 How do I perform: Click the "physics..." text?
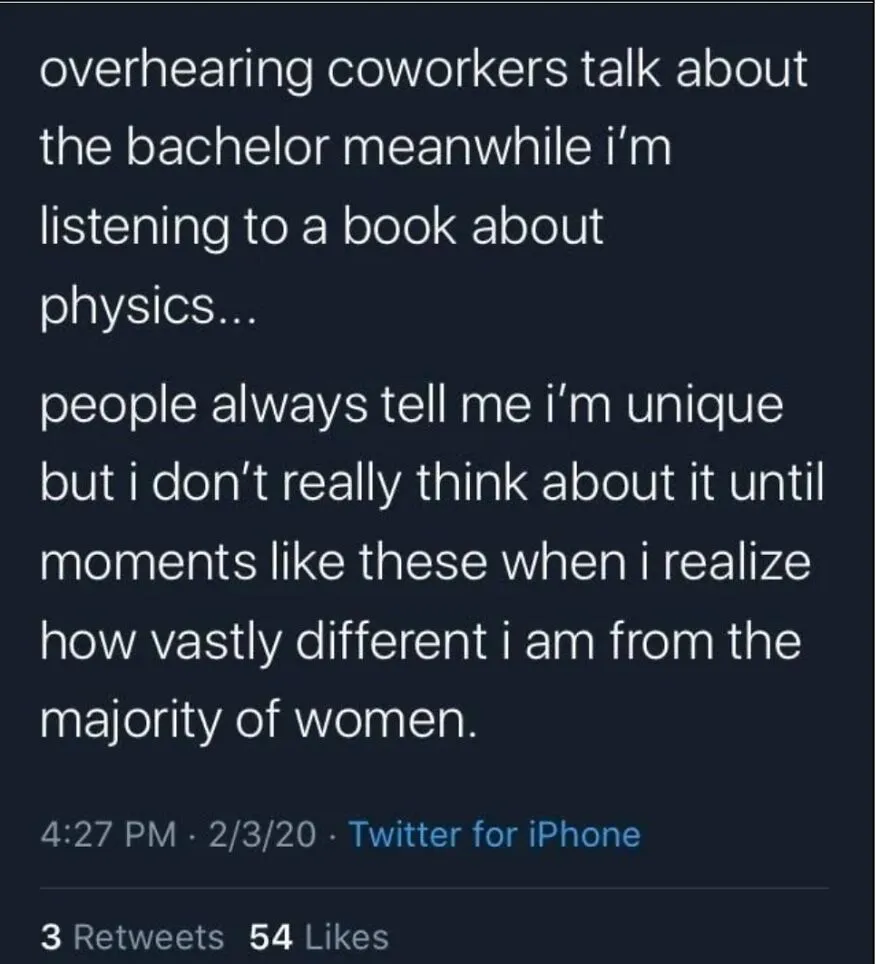[147, 306]
